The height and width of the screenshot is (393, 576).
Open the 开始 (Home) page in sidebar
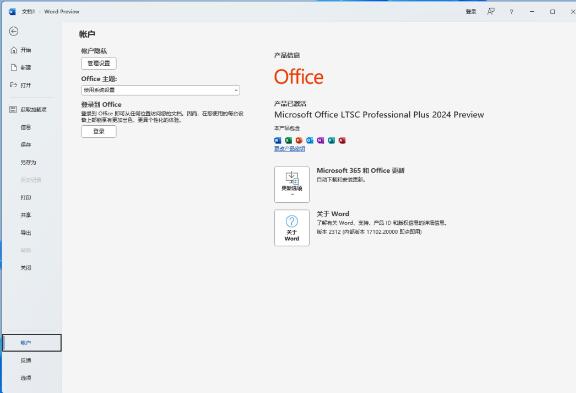(x=25, y=50)
